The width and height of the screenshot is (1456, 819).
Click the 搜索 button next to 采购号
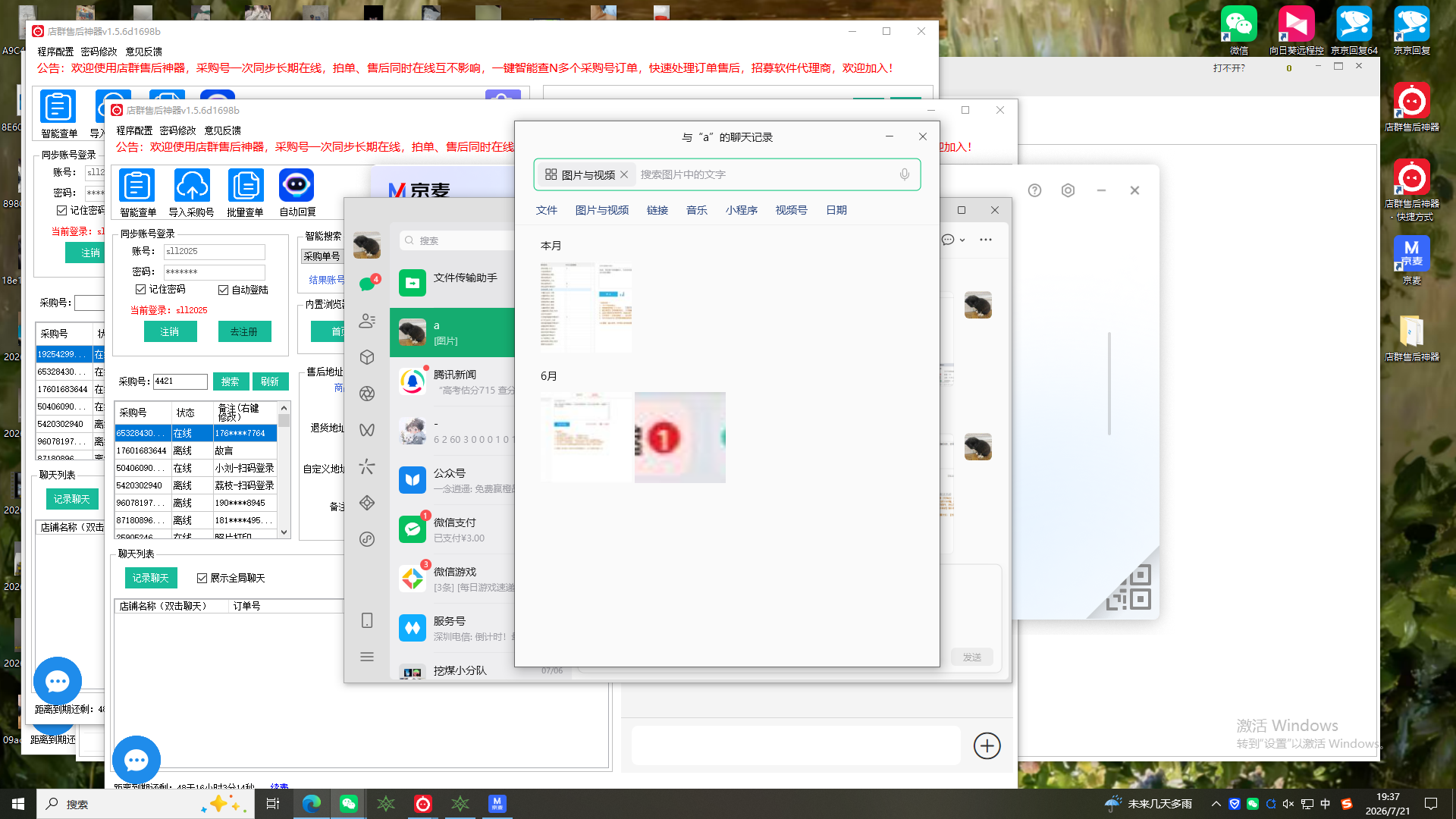click(231, 381)
